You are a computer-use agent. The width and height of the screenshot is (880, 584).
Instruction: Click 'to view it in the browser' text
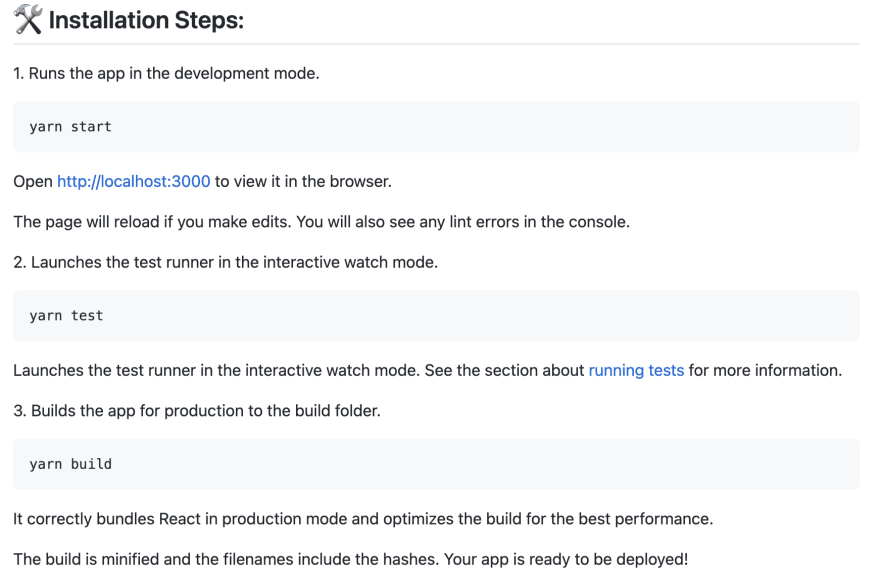[x=303, y=181]
